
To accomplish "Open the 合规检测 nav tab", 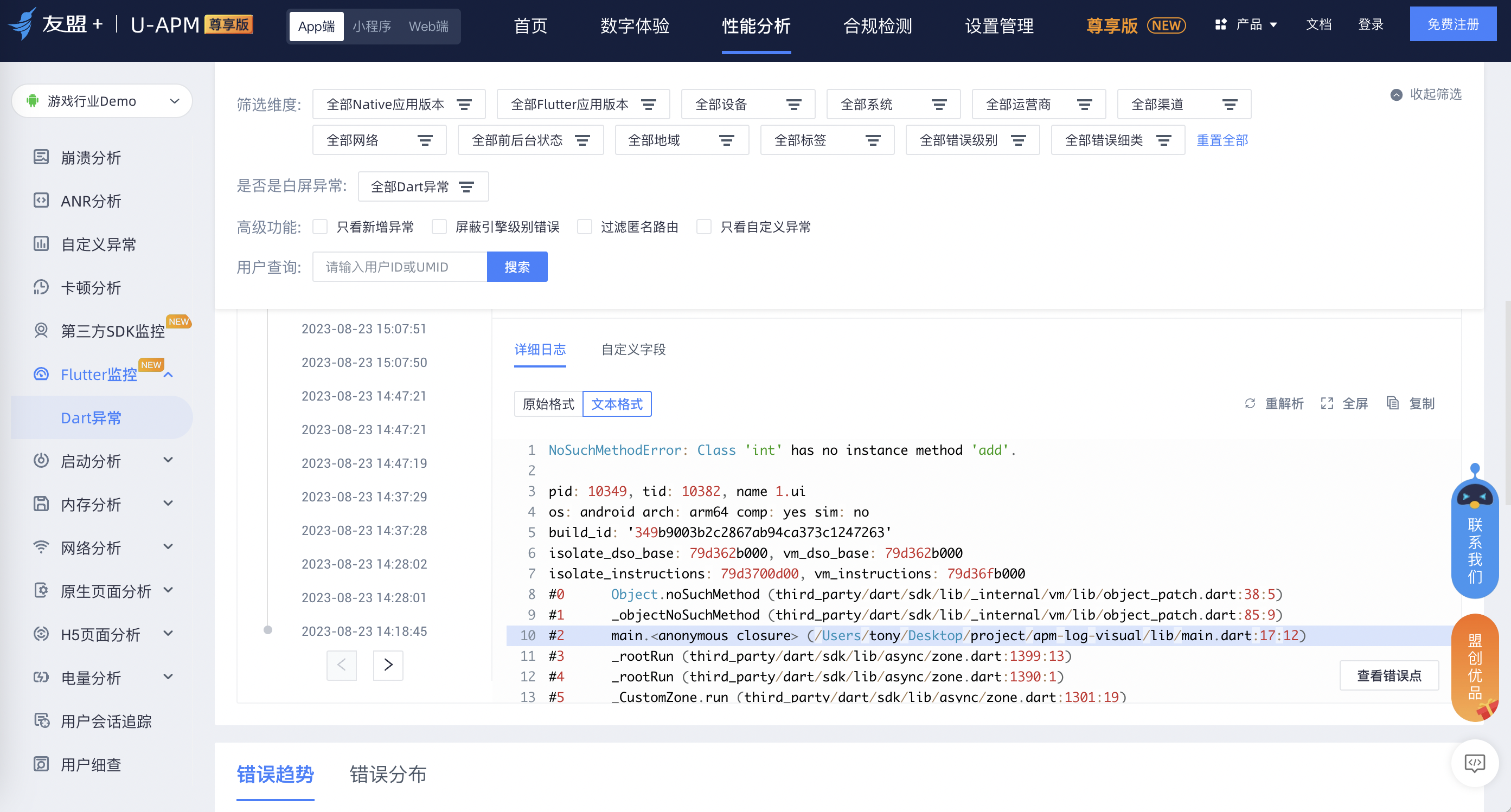I will tap(878, 25).
